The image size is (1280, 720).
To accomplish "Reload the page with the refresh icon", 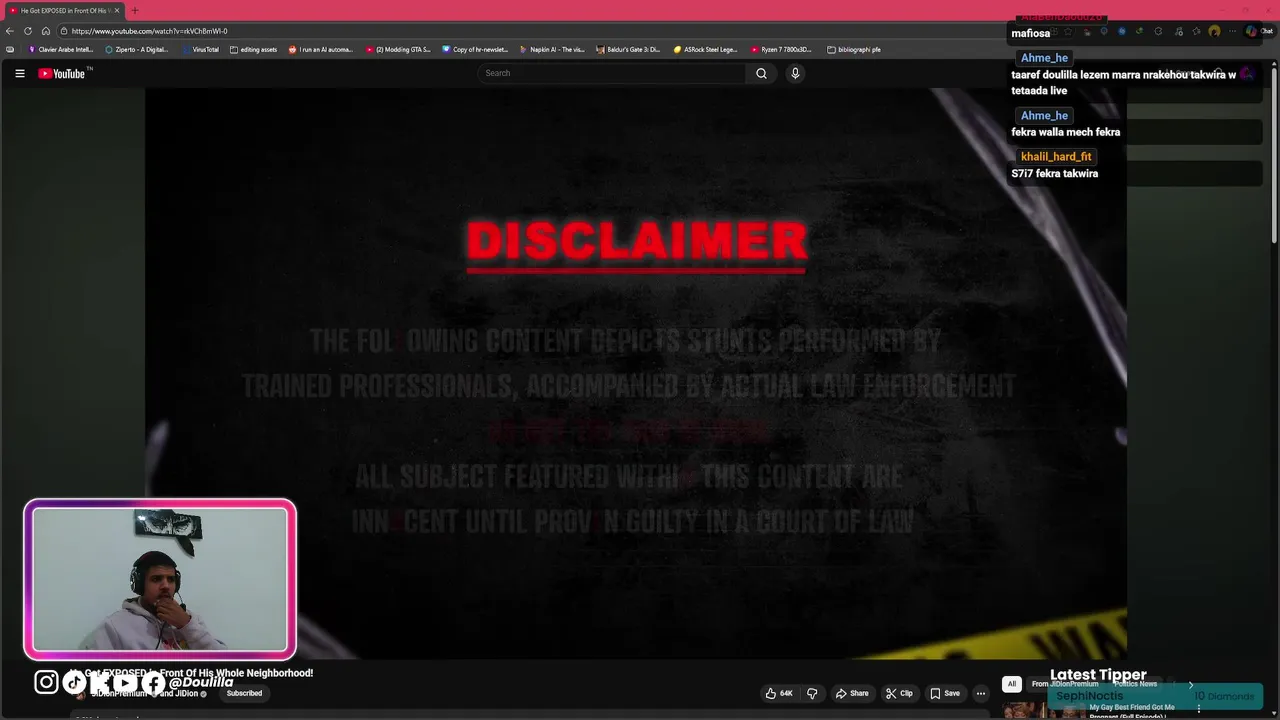I will pyautogui.click(x=28, y=31).
